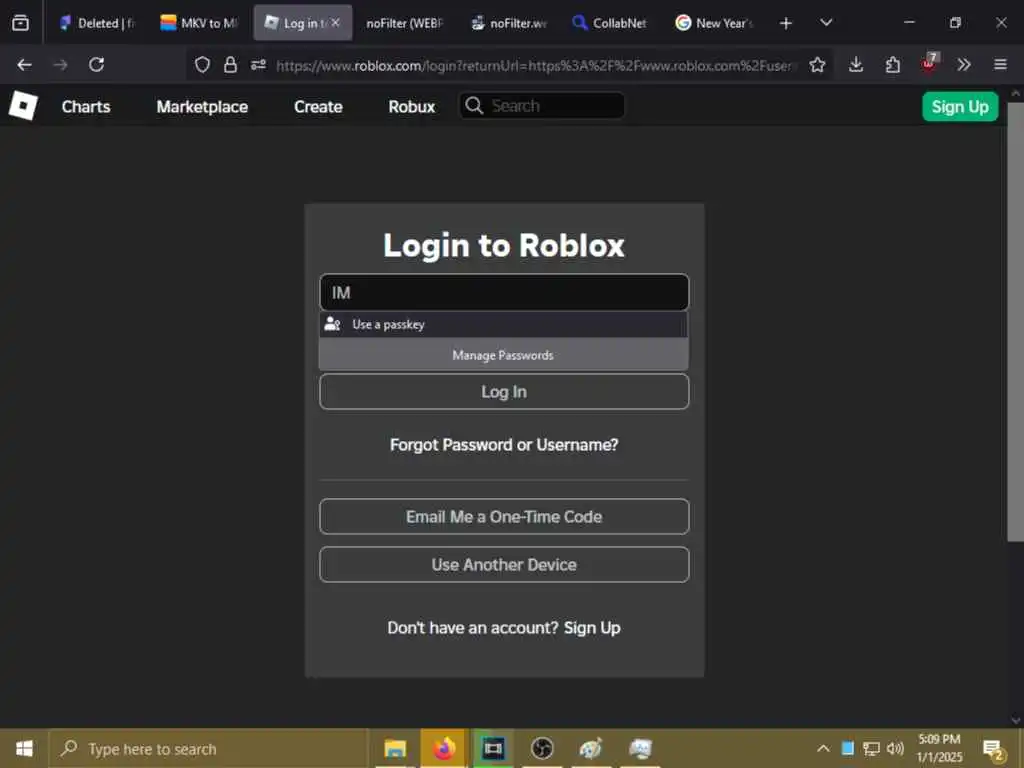Click the address bar URL field

[534, 65]
